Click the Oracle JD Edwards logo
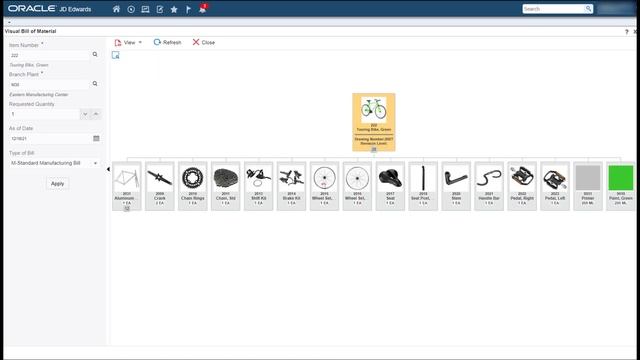 [49, 9]
